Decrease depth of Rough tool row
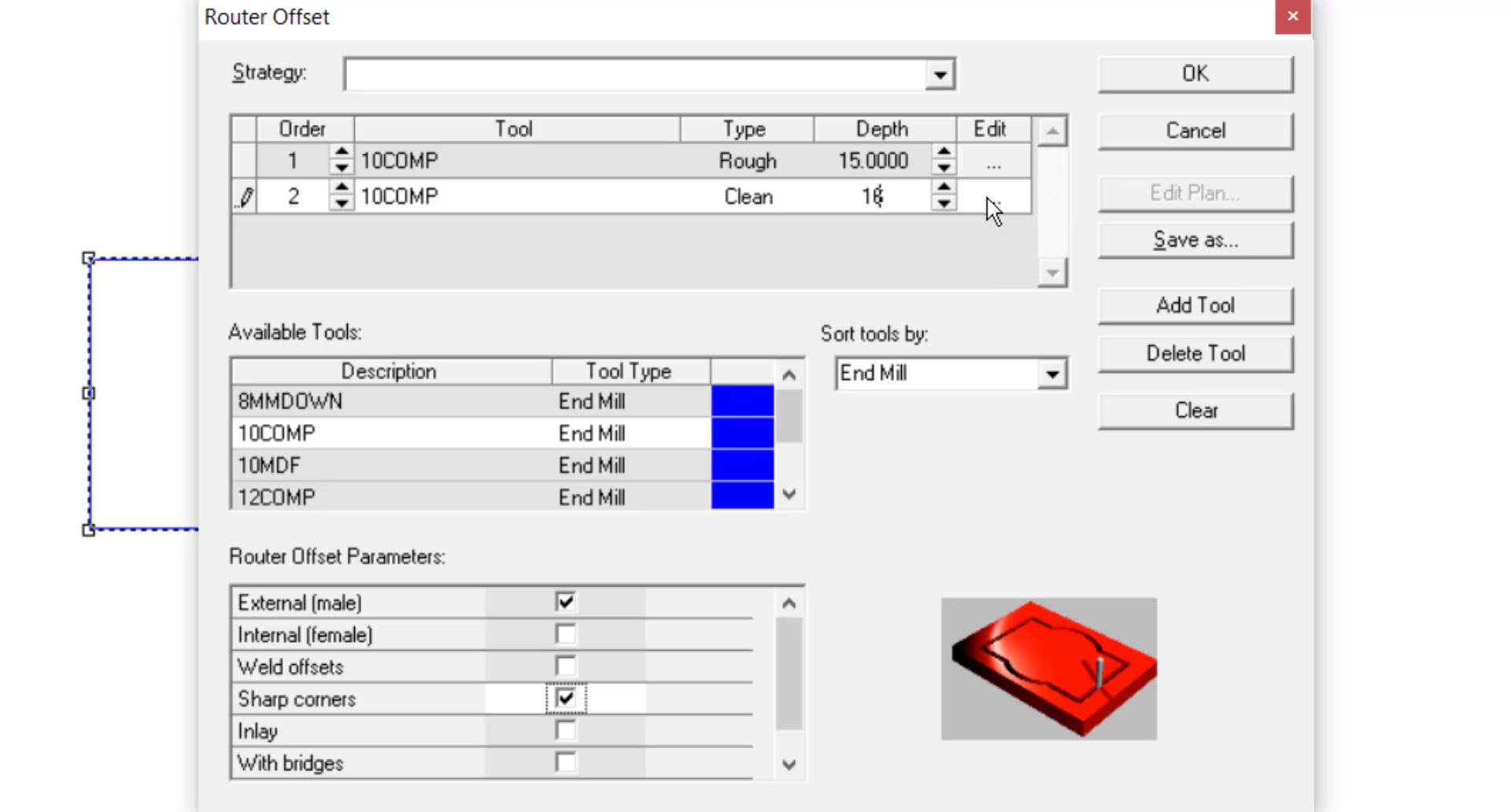 pos(944,168)
